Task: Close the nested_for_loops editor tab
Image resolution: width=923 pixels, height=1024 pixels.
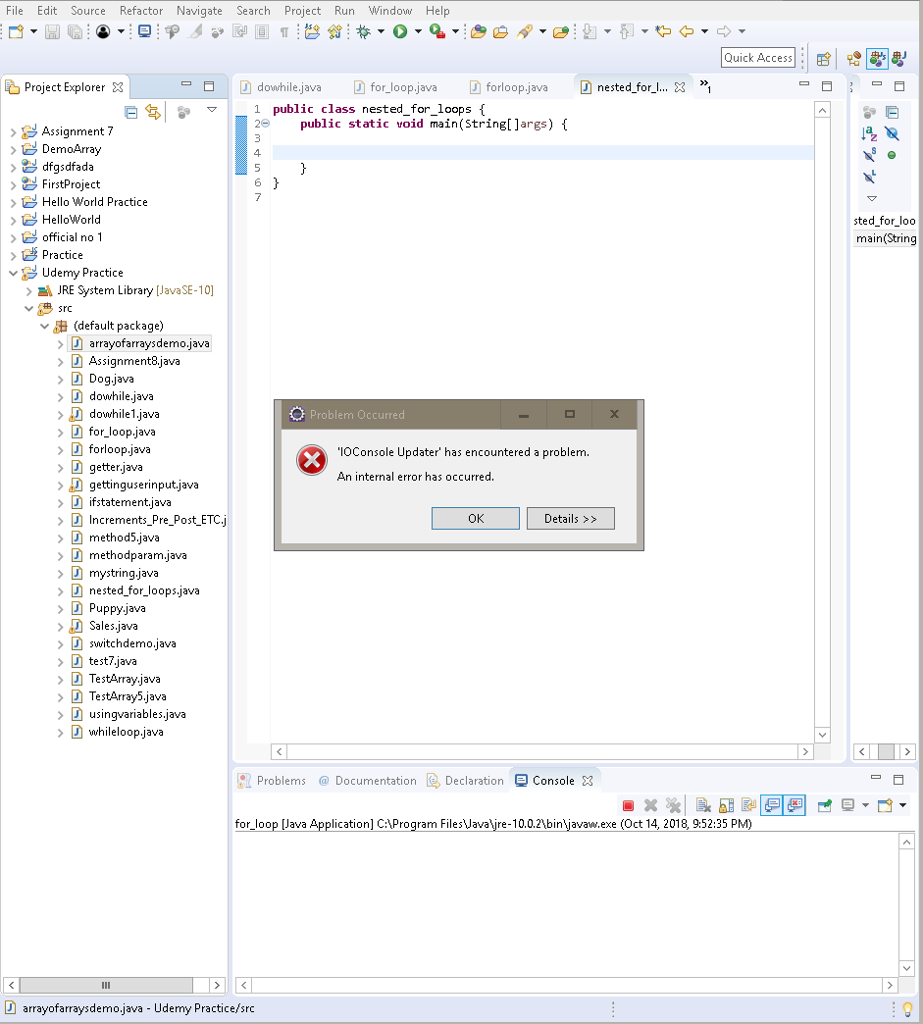Action: [679, 88]
